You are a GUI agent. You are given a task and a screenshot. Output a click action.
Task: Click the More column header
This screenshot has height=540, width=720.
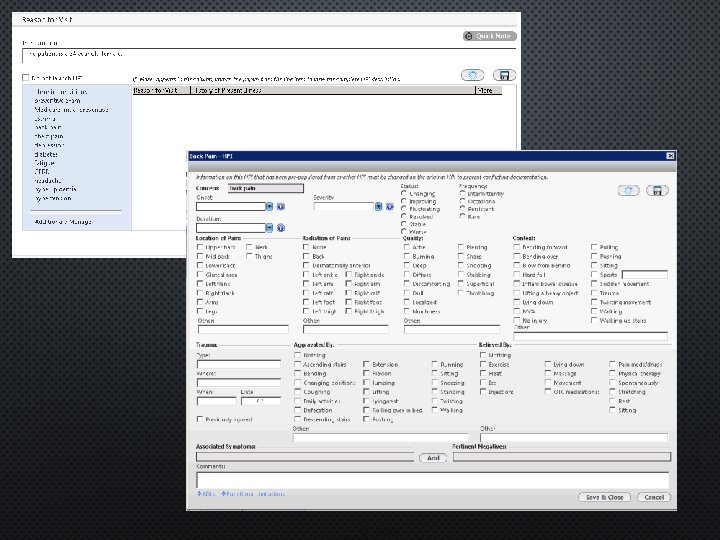click(x=488, y=90)
